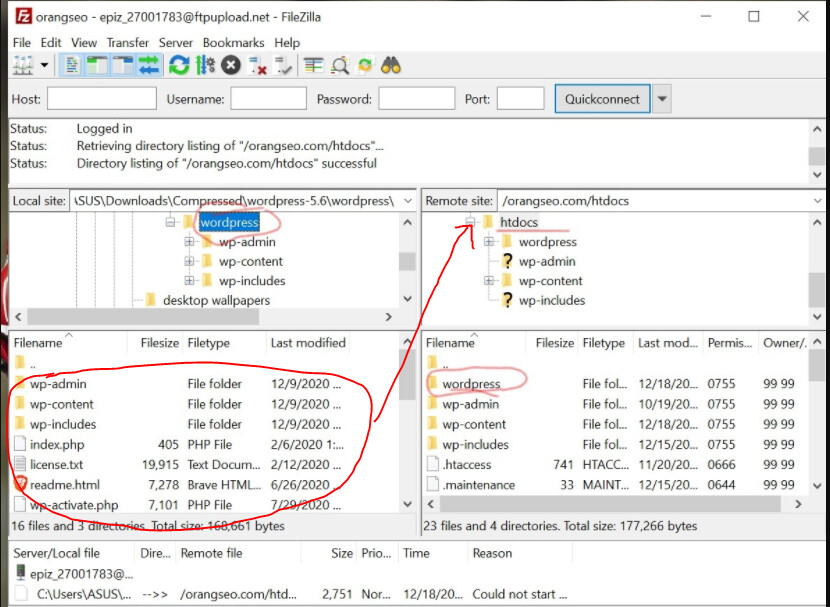Reconnect to the last used server
The image size is (830, 607).
(283, 66)
